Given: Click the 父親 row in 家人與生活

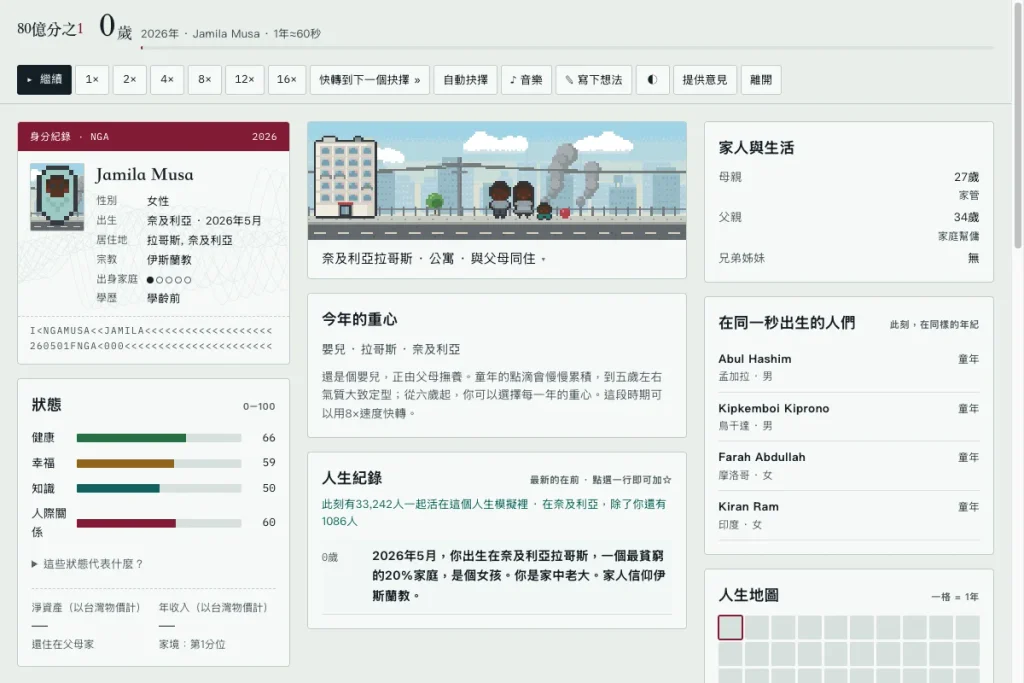Looking at the screenshot, I should point(848,226).
